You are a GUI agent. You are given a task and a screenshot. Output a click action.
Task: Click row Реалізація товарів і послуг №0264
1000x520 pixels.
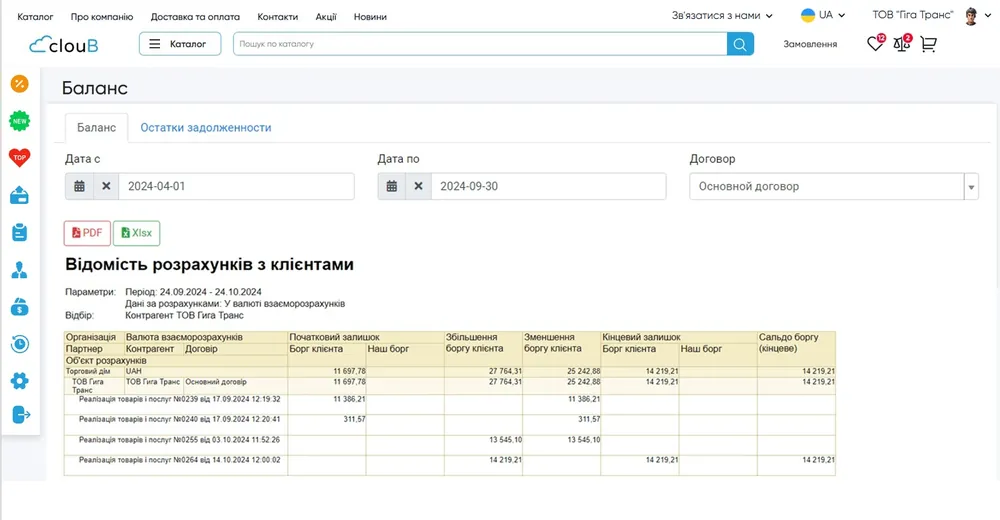point(450,465)
